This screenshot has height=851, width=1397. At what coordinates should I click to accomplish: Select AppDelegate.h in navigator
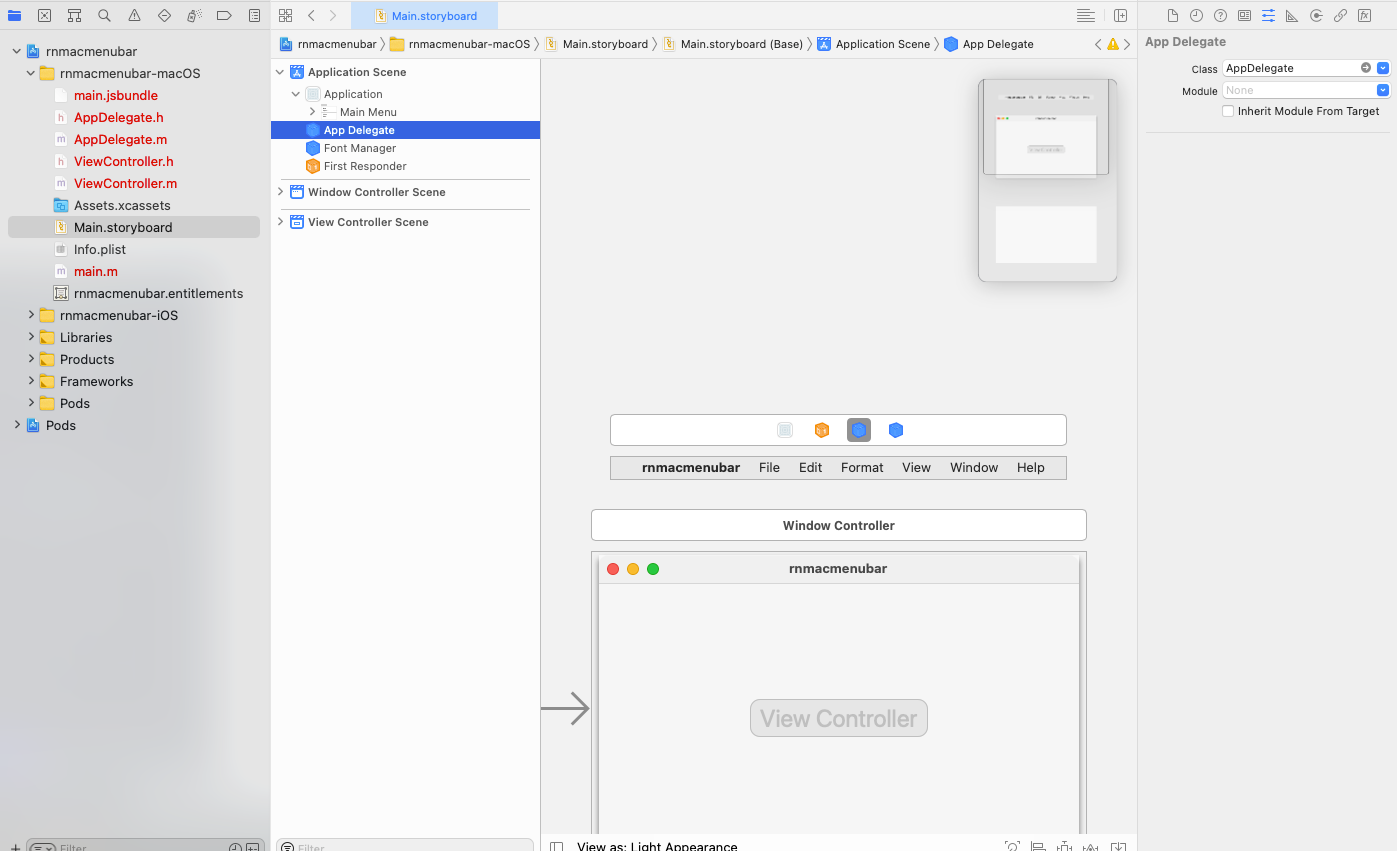(118, 117)
